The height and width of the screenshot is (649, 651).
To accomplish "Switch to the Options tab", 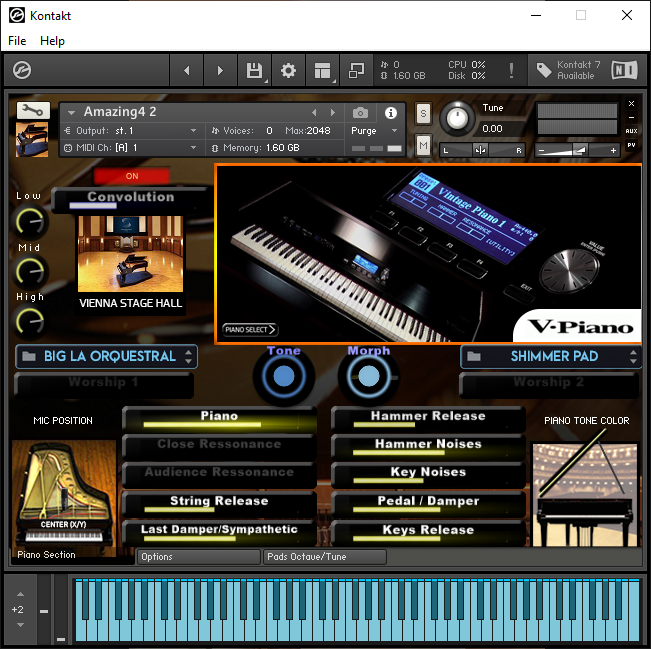I will [198, 557].
